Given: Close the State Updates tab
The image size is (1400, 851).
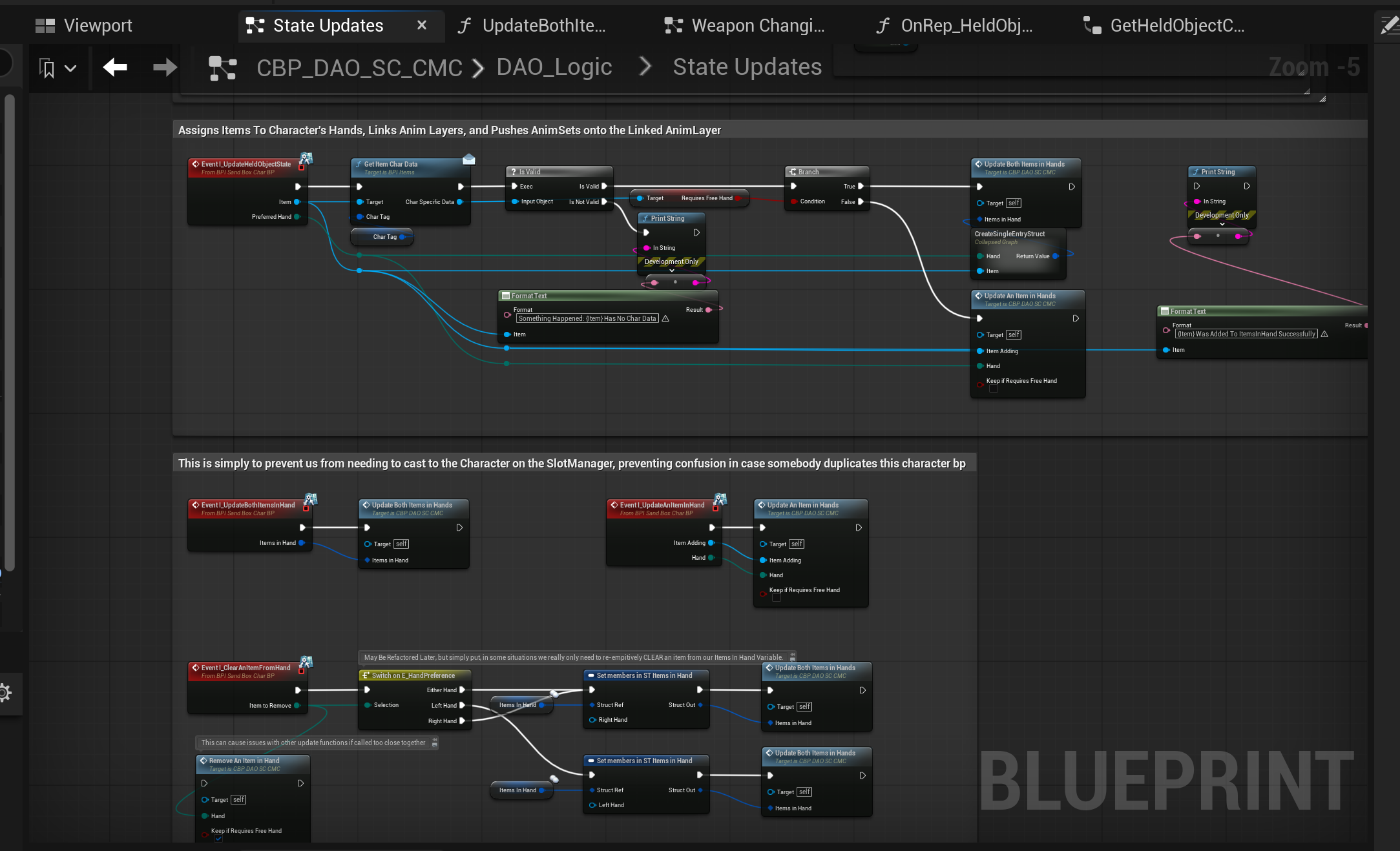Looking at the screenshot, I should [422, 25].
